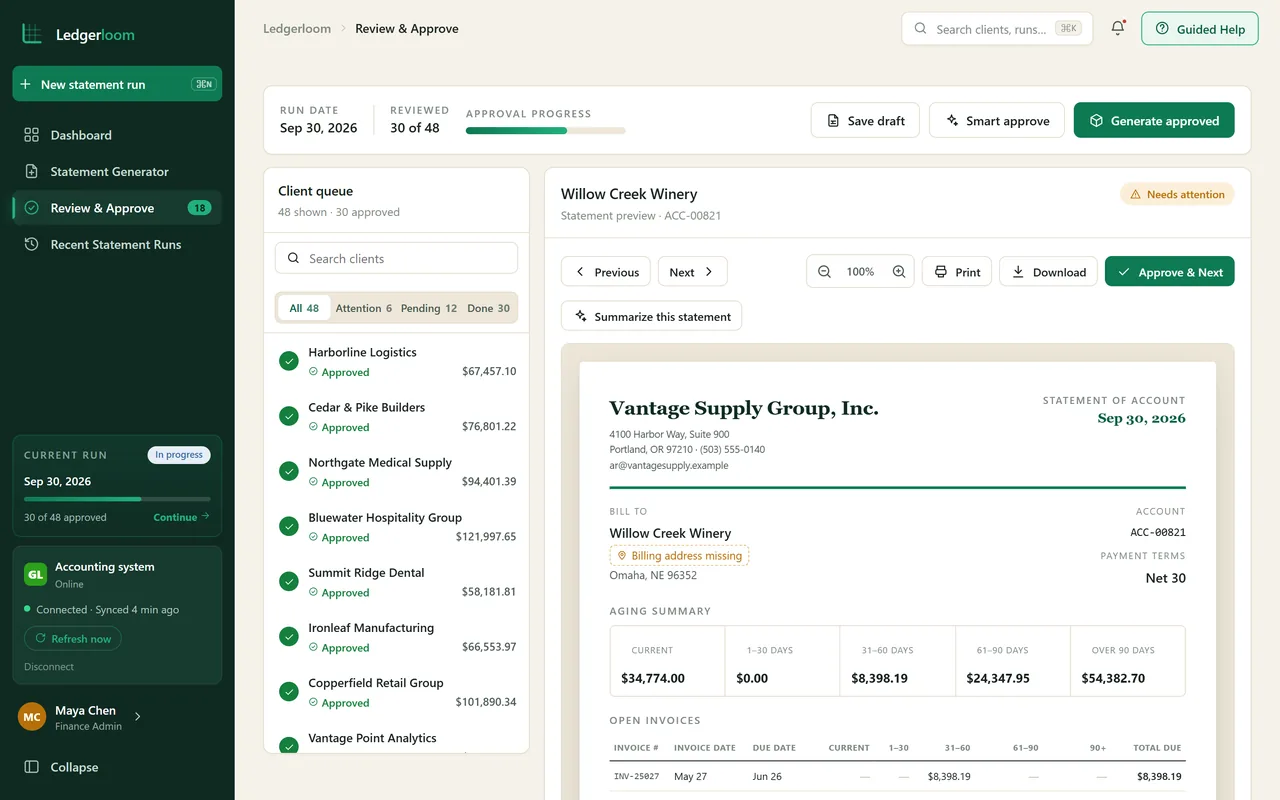
Task: Select Bluewater Hospitality Group in client queue
Action: click(x=397, y=527)
